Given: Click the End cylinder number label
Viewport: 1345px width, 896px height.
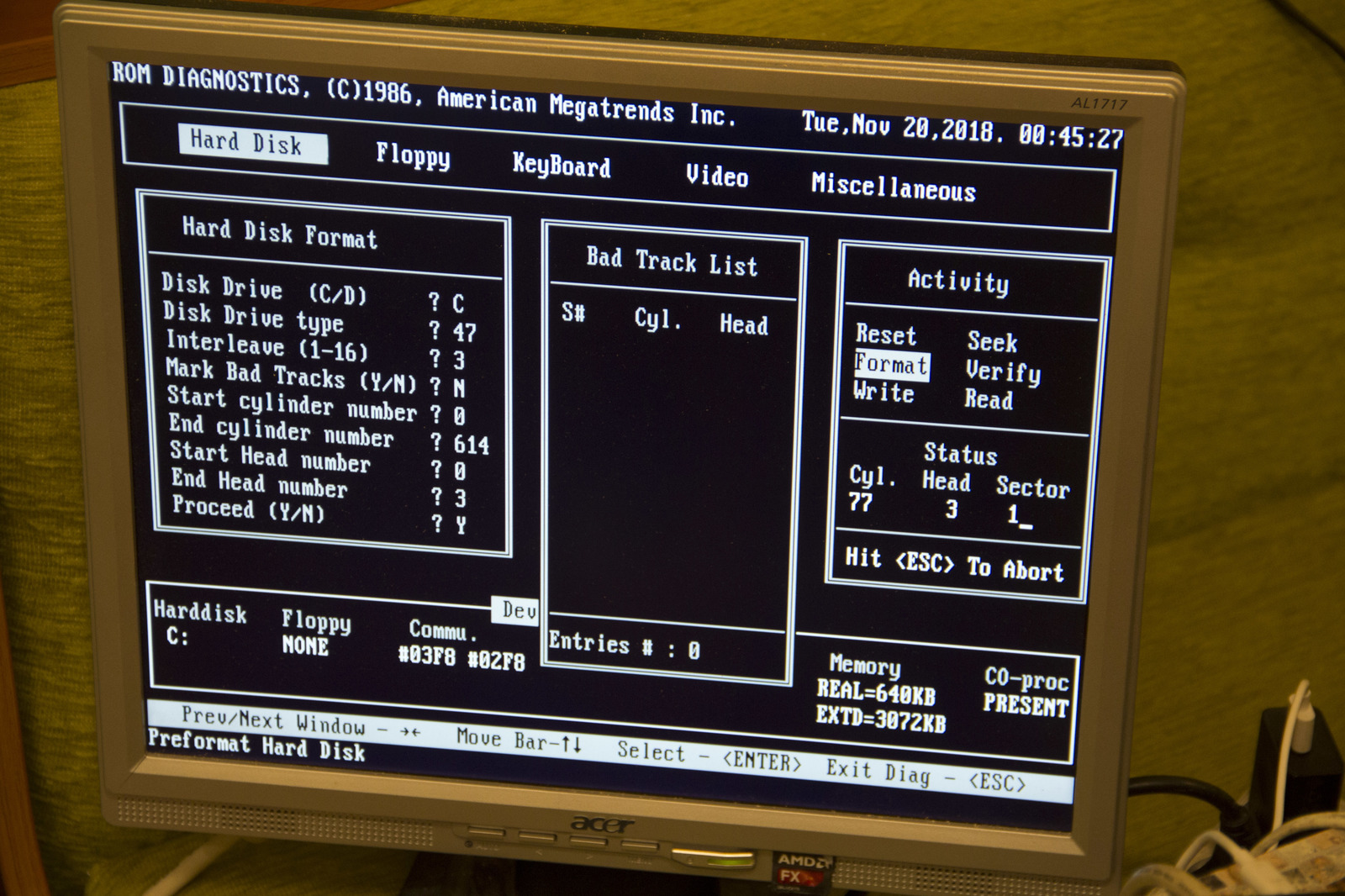Looking at the screenshot, I should coord(282,431).
